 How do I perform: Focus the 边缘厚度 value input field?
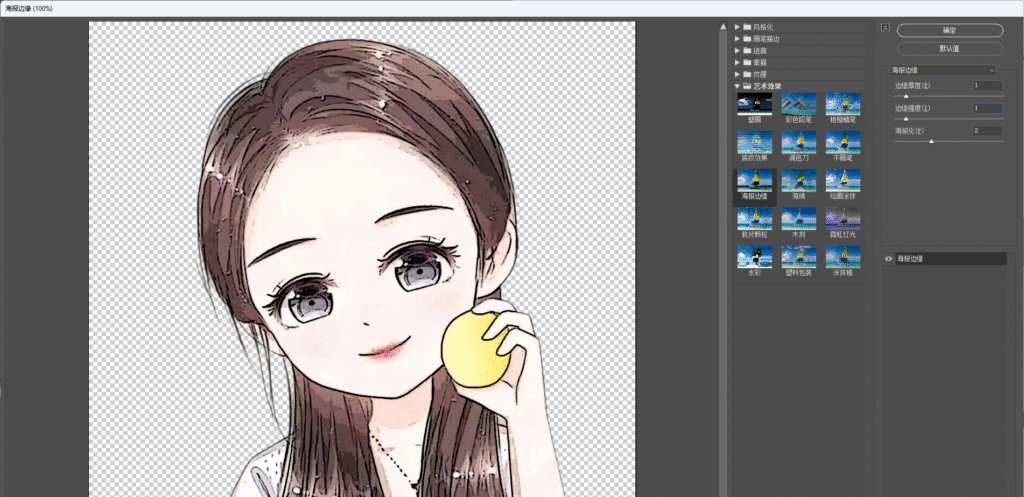[987, 86]
